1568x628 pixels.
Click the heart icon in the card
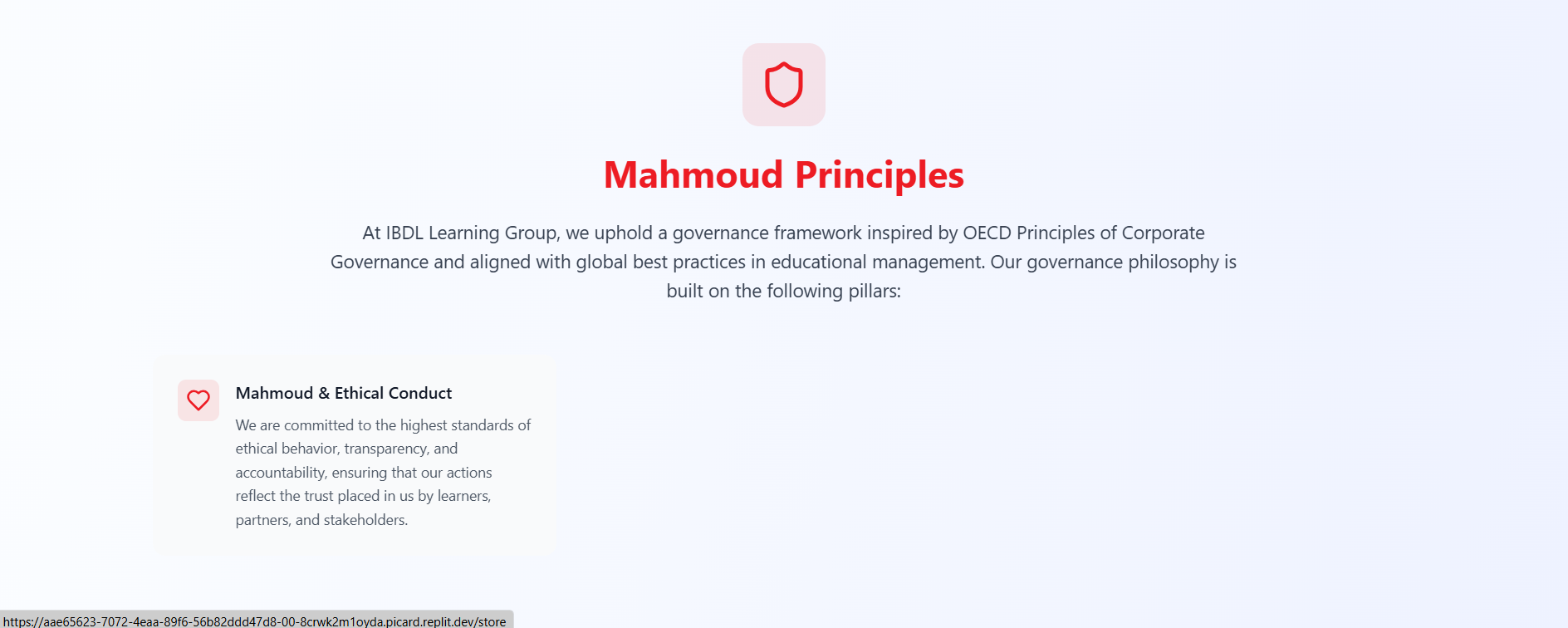pyautogui.click(x=198, y=400)
